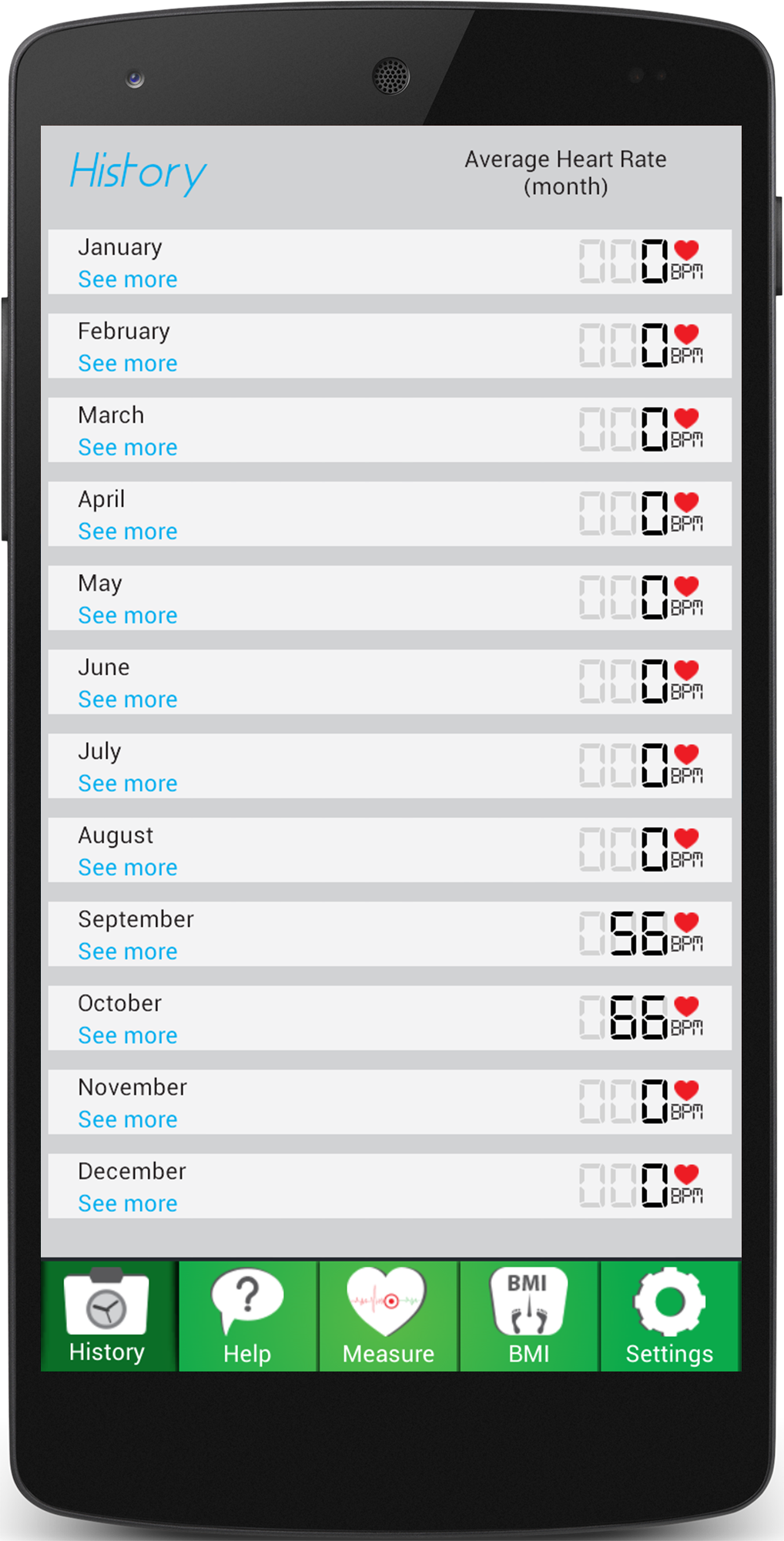784x1541 pixels.
Task: Select the 66 BPM October reading
Action: (x=638, y=1017)
